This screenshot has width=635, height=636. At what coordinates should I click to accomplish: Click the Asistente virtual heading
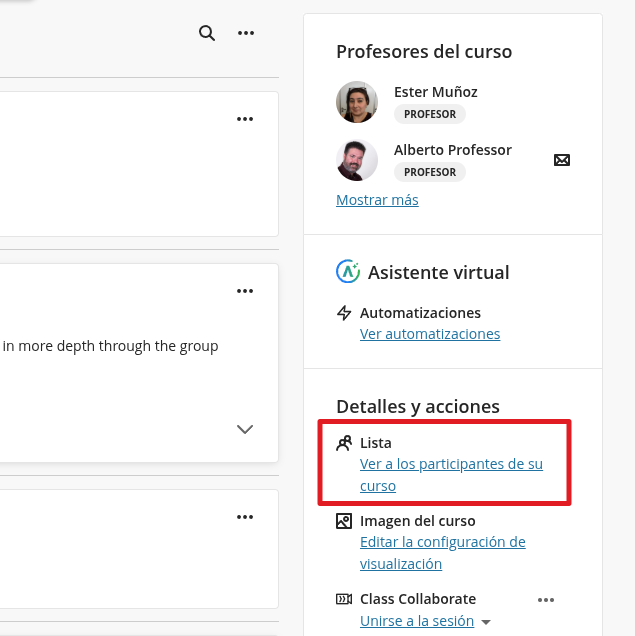[x=438, y=272]
